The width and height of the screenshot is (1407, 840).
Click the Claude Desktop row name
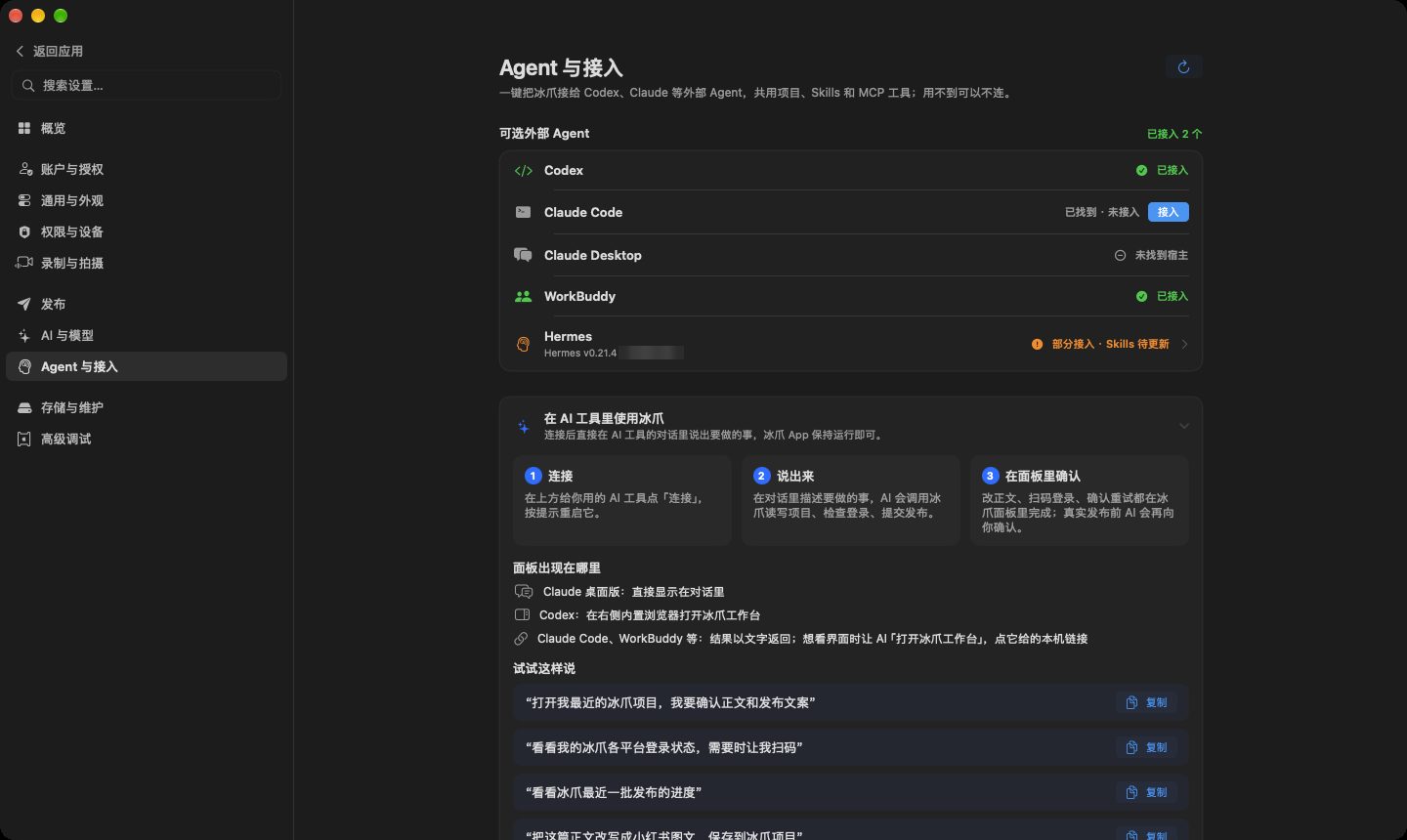click(593, 255)
